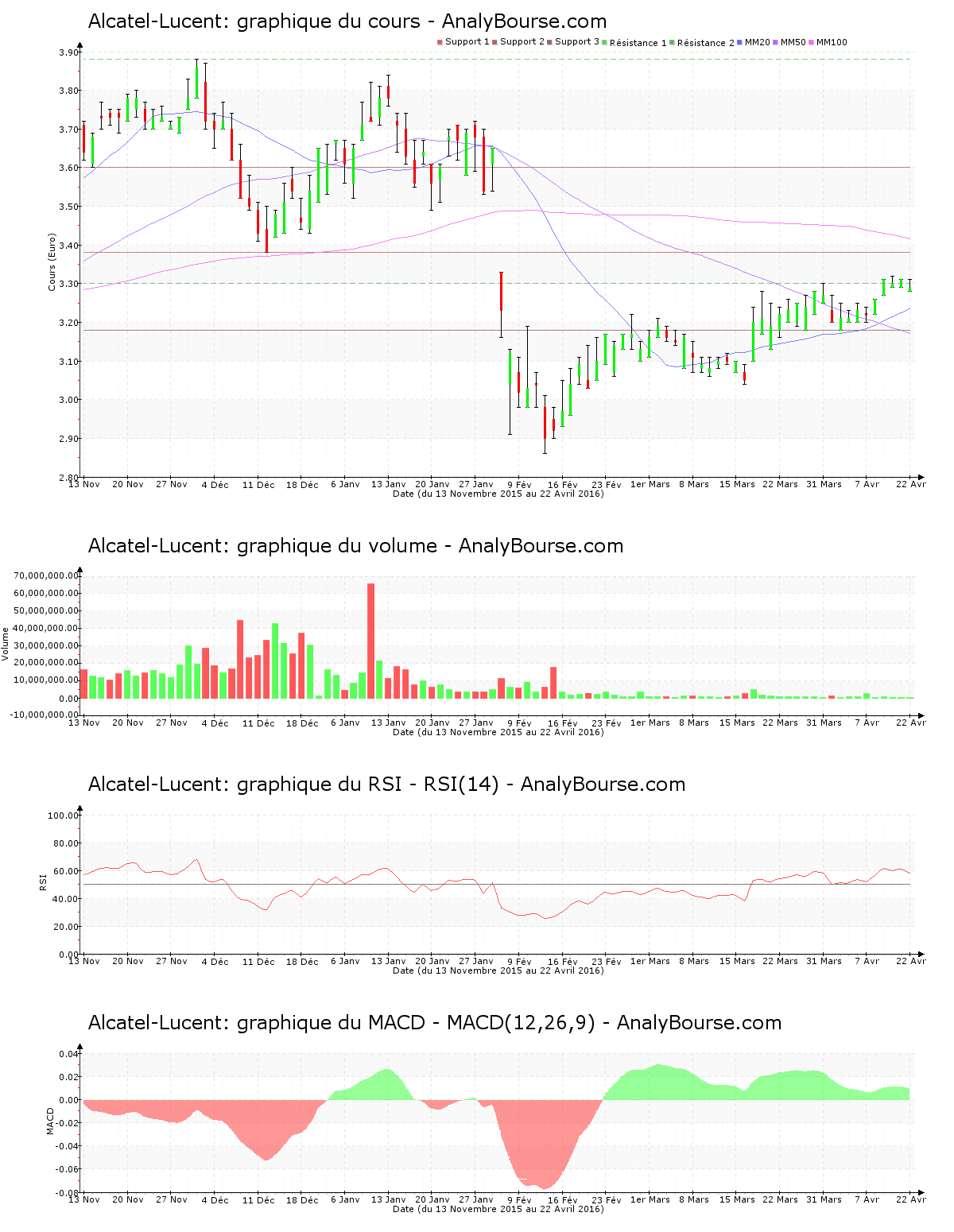The height and width of the screenshot is (1232, 954).
Task: Click the MM20 legend color square
Action: click(740, 42)
